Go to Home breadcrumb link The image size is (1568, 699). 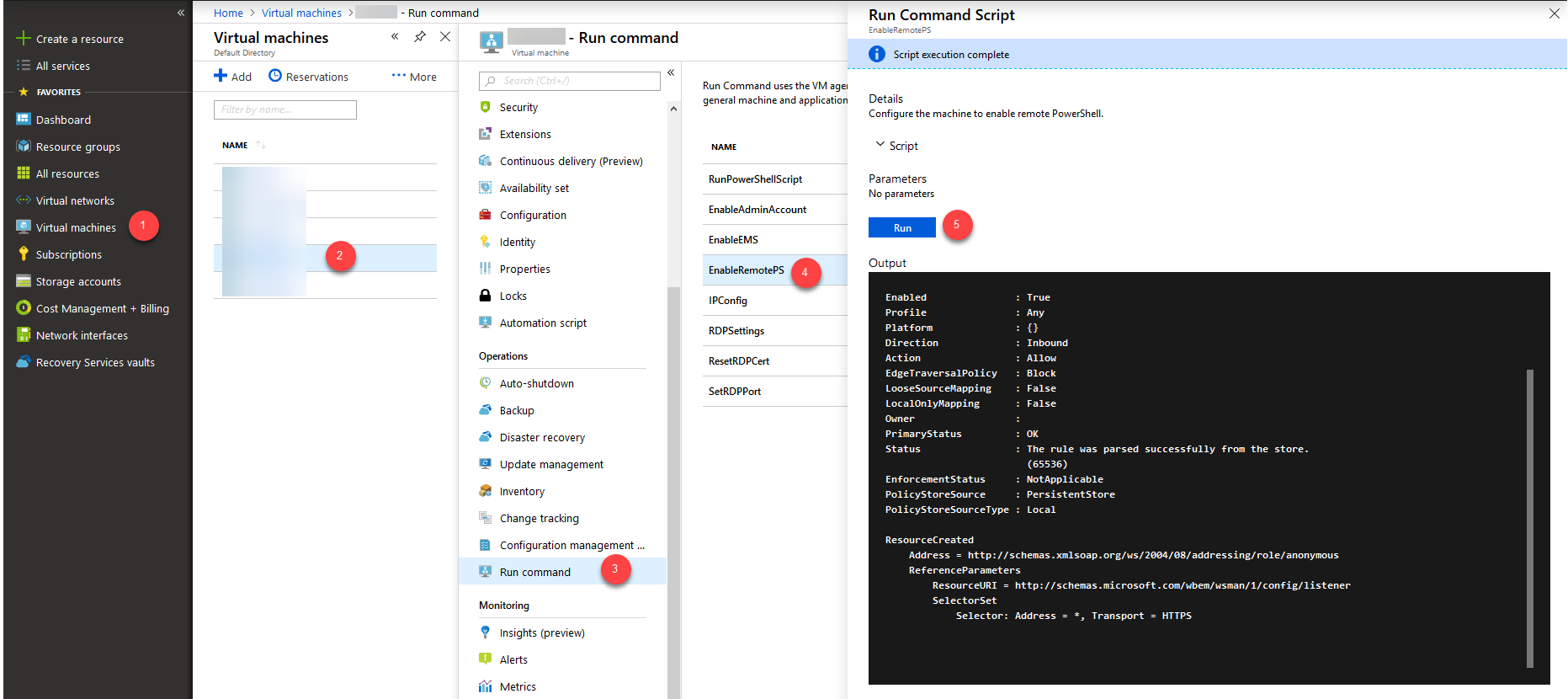pyautogui.click(x=228, y=13)
